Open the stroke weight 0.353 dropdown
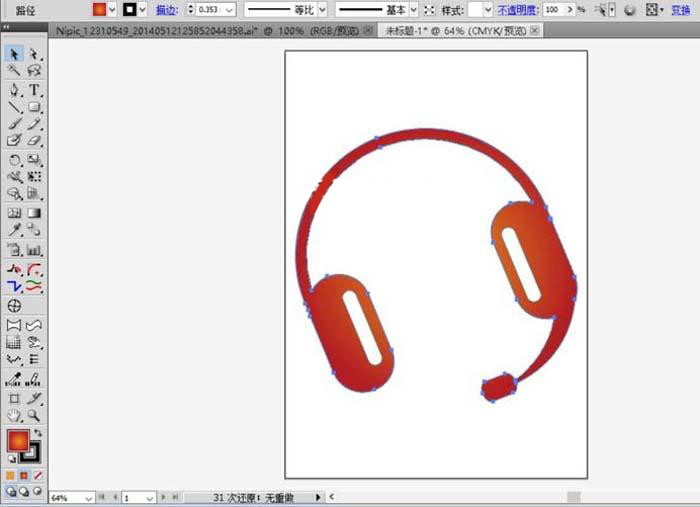This screenshot has height=507, width=700. pos(229,10)
